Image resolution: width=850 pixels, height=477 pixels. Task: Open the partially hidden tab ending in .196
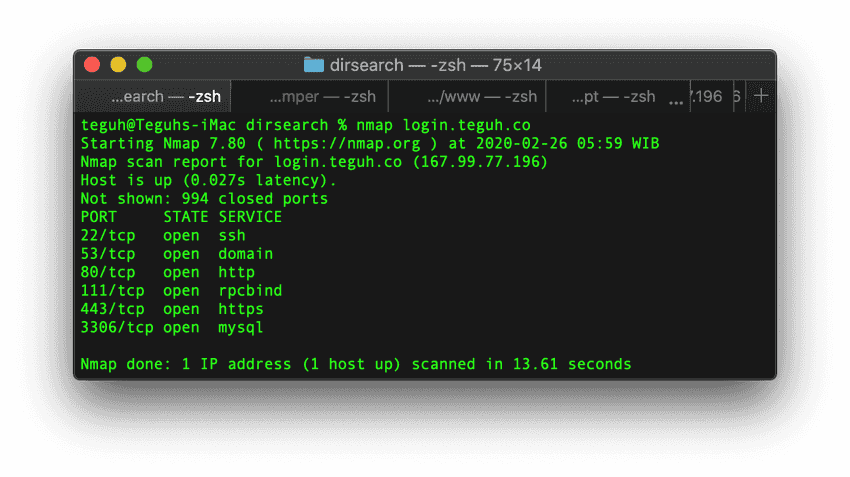click(712, 97)
